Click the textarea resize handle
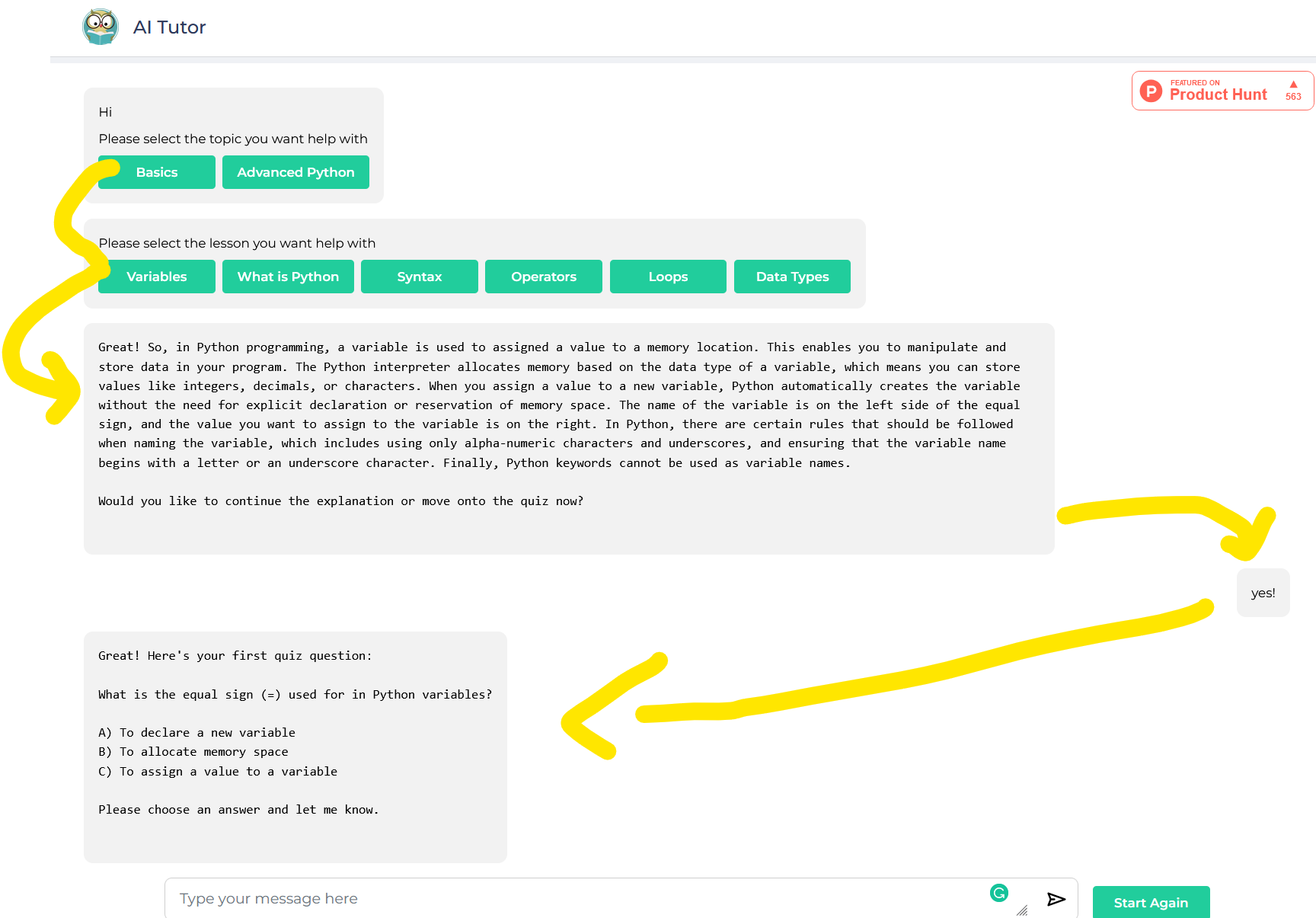The width and height of the screenshot is (1316, 918). [1022, 911]
